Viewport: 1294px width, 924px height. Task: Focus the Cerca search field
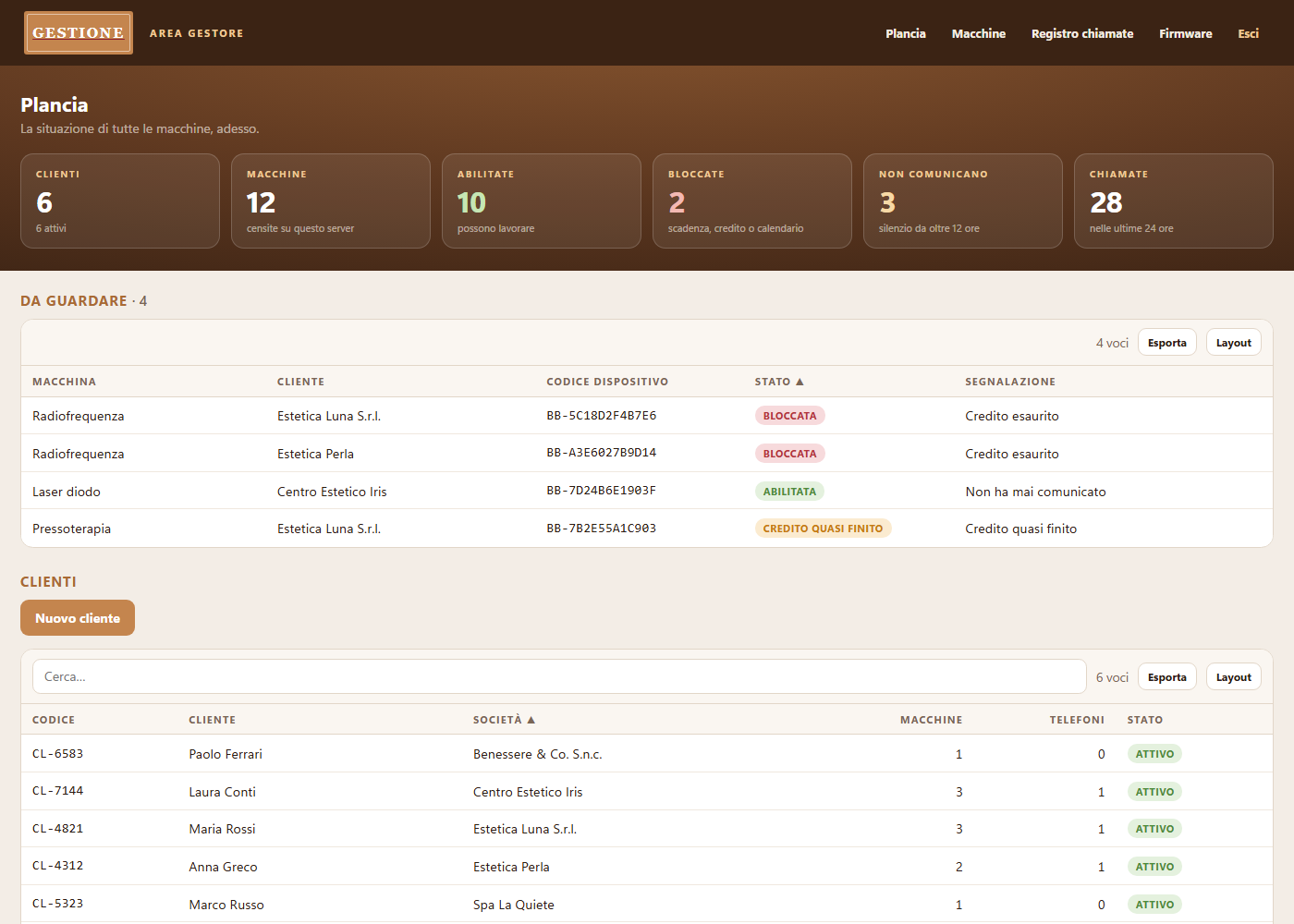click(559, 676)
